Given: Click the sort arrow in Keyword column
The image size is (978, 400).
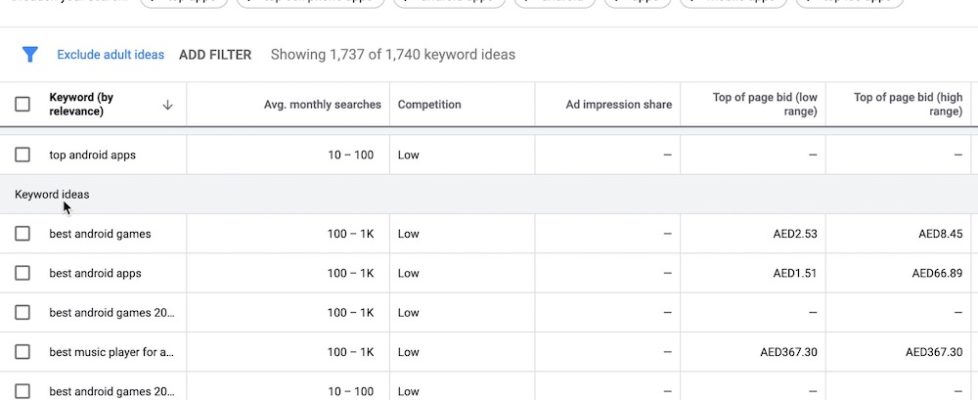Looking at the screenshot, I should 167,105.
